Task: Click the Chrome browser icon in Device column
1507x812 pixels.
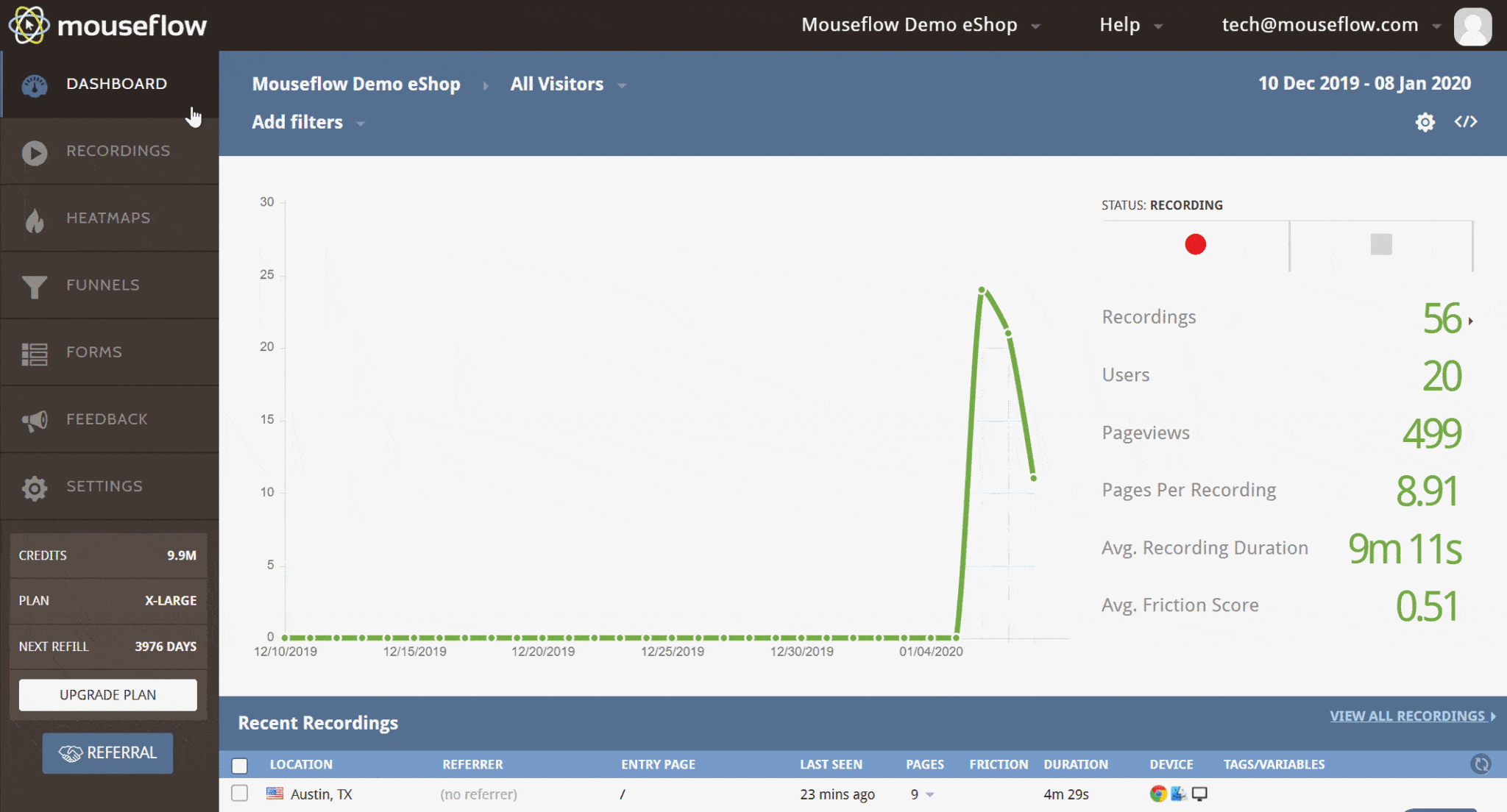Action: click(1158, 794)
